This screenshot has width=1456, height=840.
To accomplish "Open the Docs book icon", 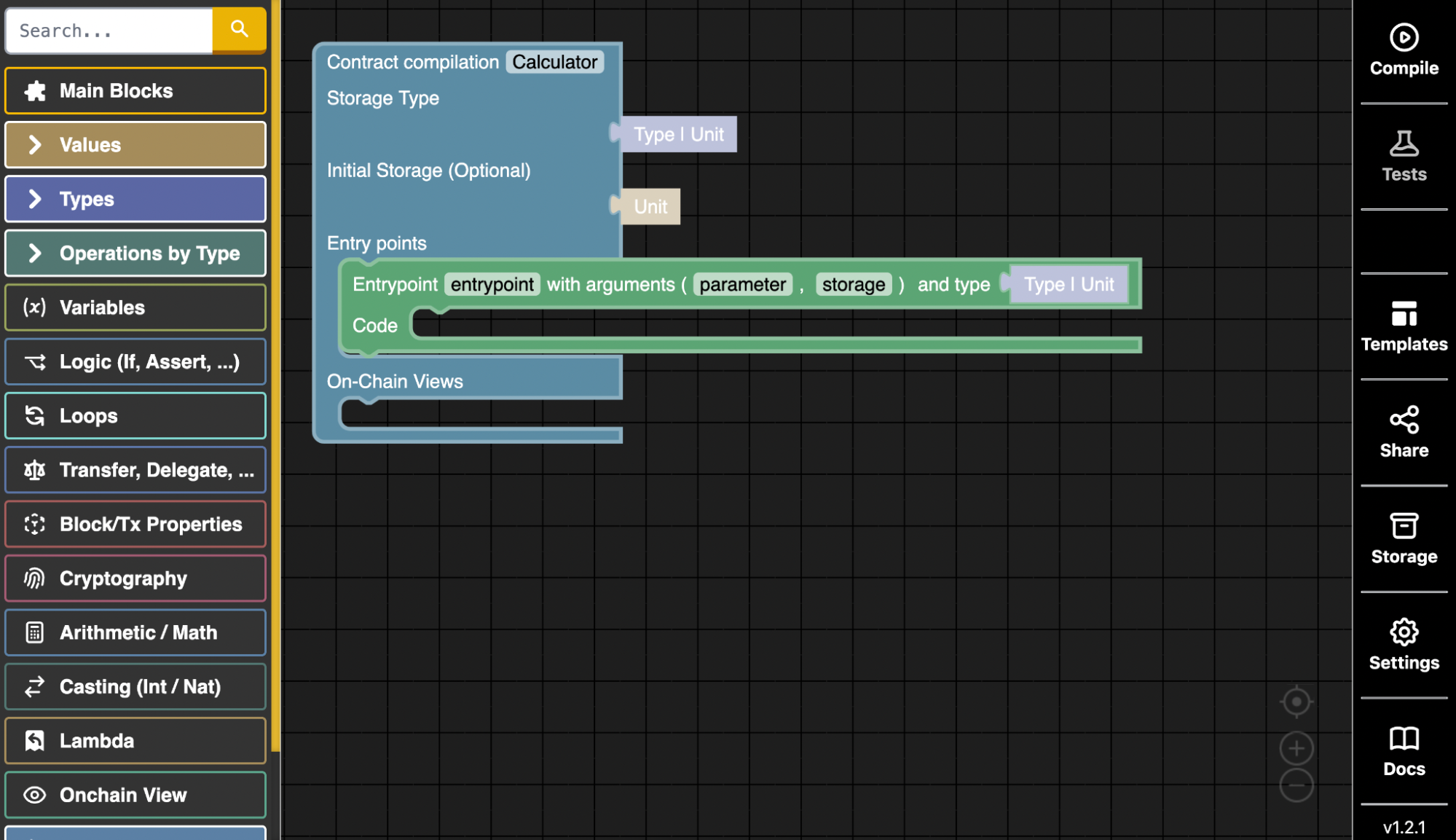I will [x=1403, y=739].
